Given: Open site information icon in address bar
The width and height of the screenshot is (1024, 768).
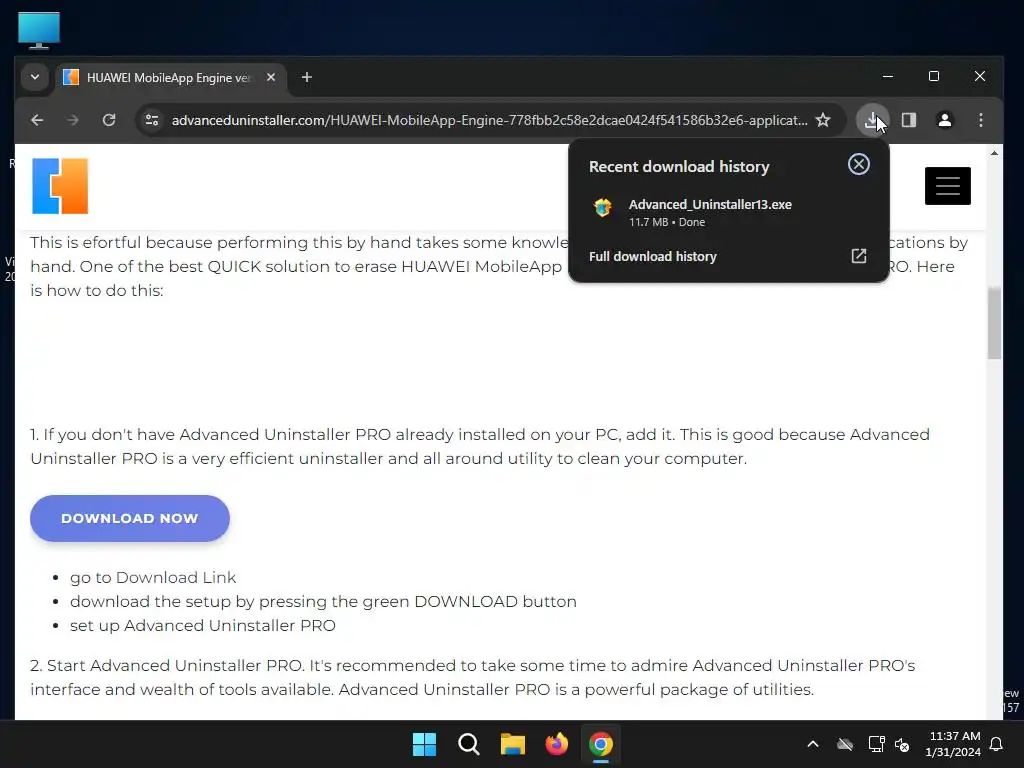Looking at the screenshot, I should [x=152, y=120].
